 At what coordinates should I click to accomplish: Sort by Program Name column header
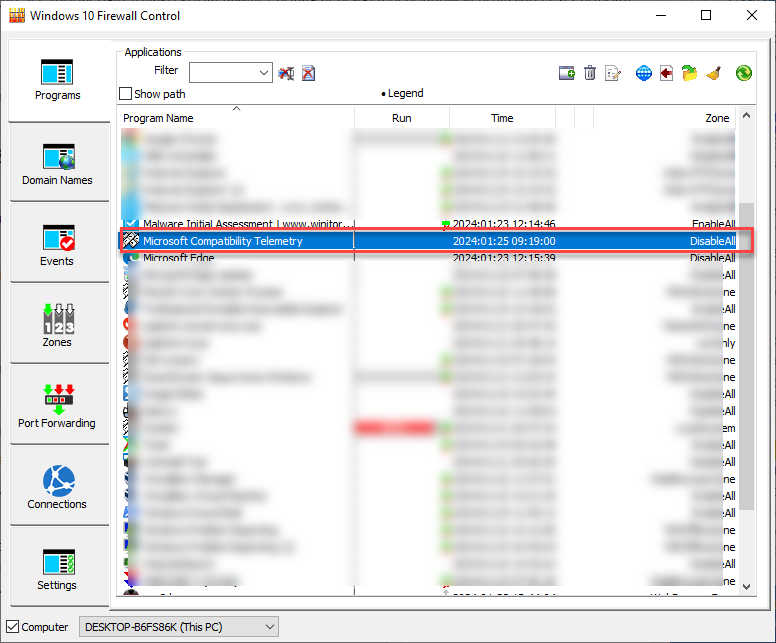coord(238,118)
